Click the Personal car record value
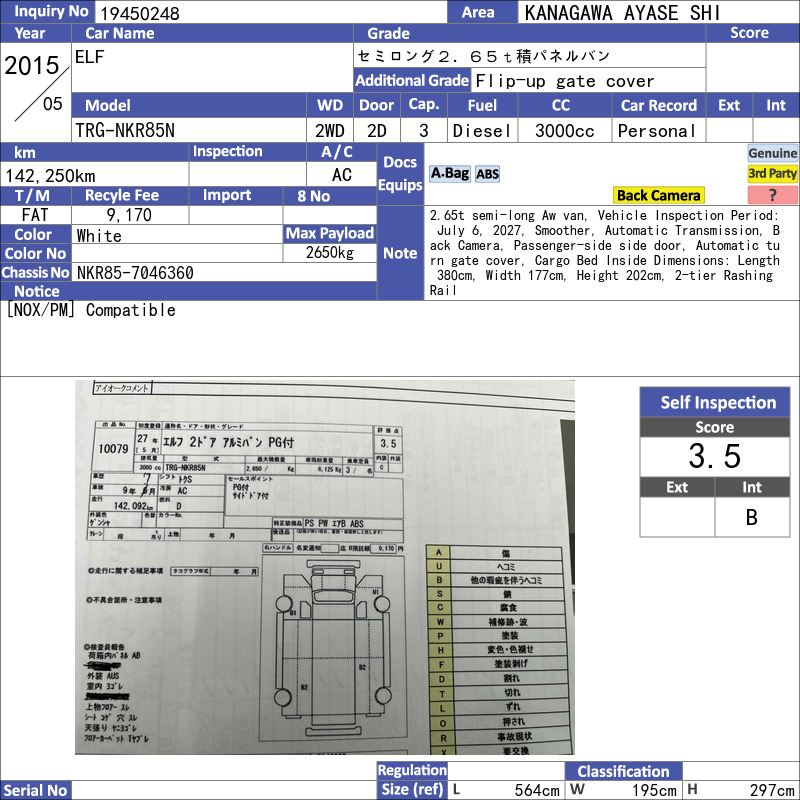 click(657, 131)
